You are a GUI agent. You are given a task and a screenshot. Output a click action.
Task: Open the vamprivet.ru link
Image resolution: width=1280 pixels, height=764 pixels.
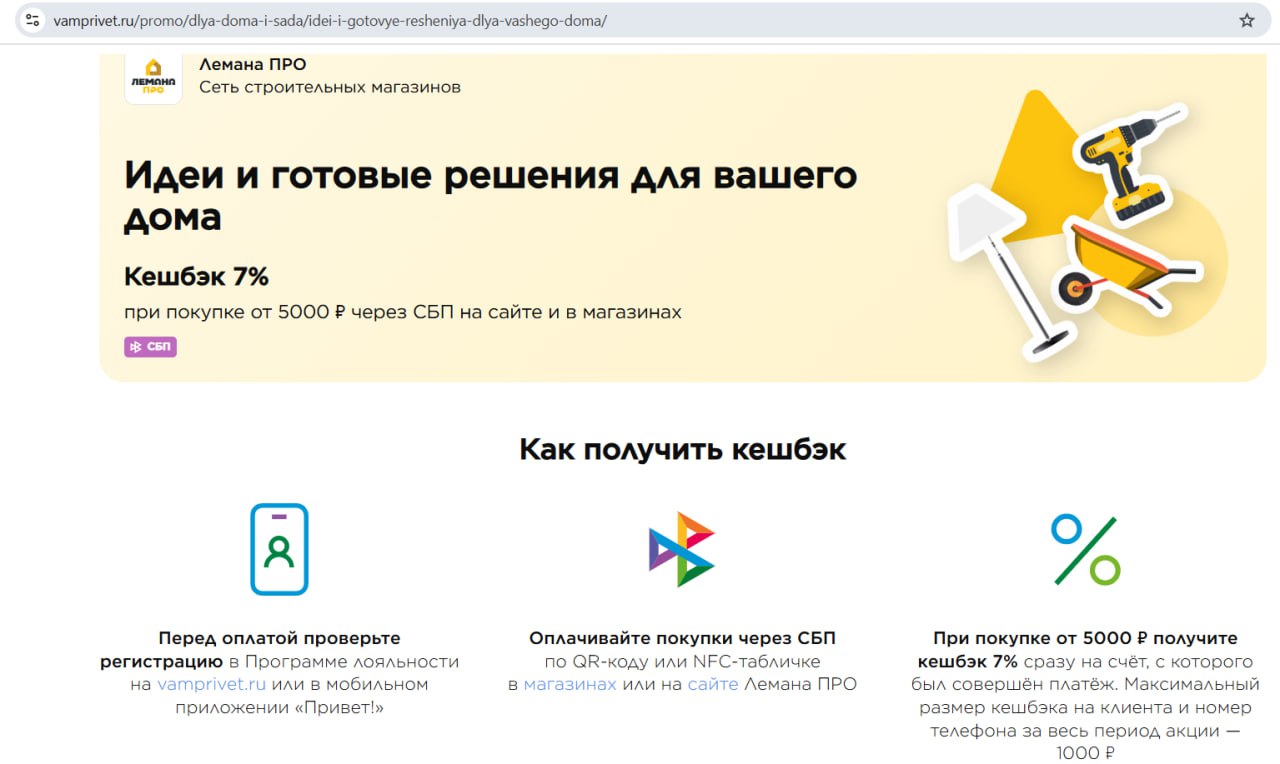coord(211,685)
